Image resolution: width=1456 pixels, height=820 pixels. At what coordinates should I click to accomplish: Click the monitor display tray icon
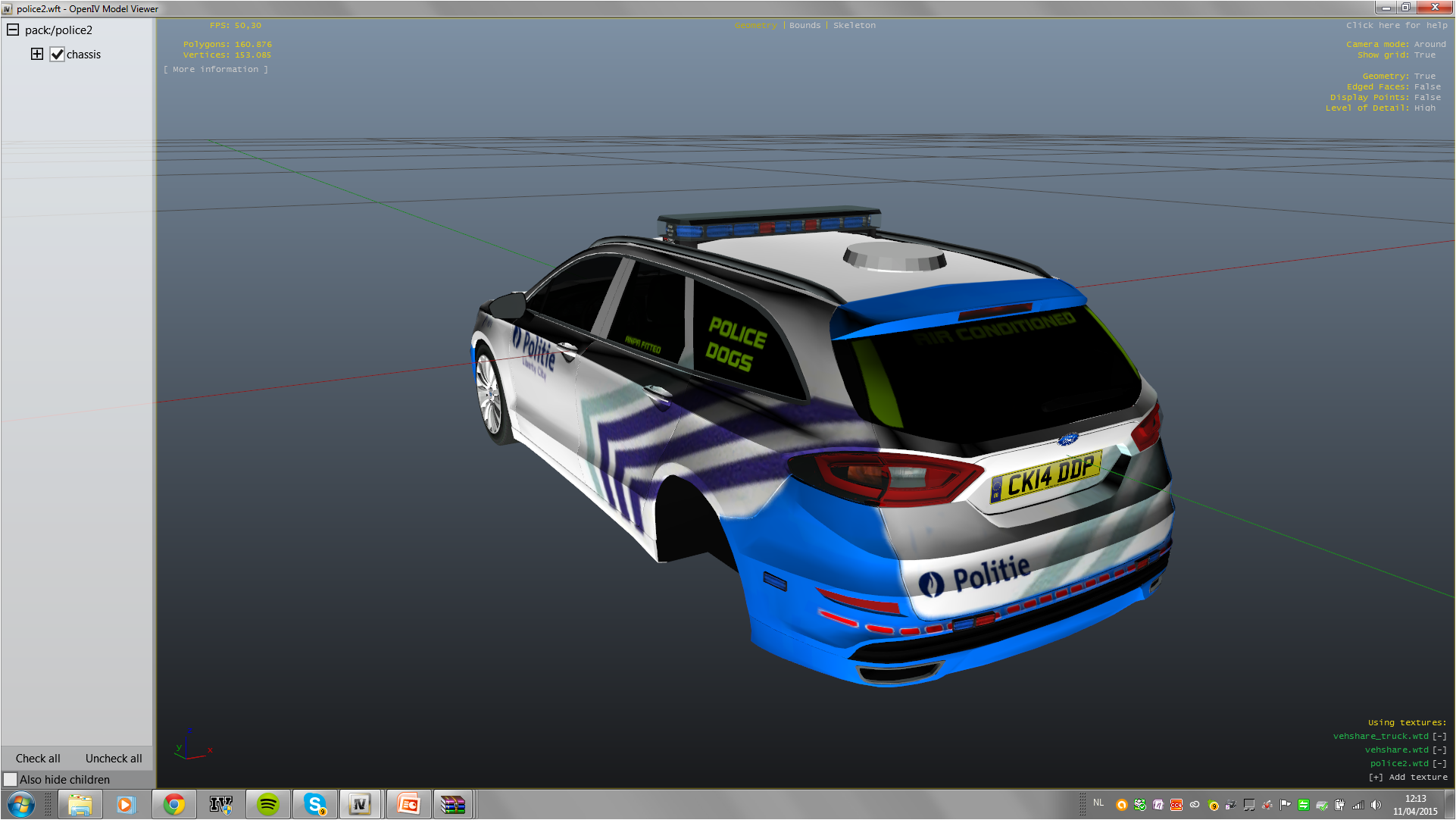(1249, 805)
